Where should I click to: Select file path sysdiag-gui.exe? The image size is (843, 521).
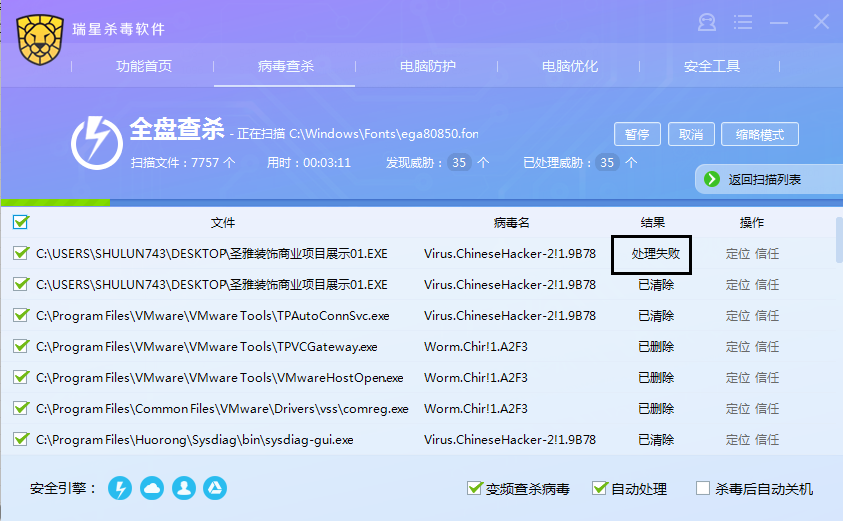(195, 440)
